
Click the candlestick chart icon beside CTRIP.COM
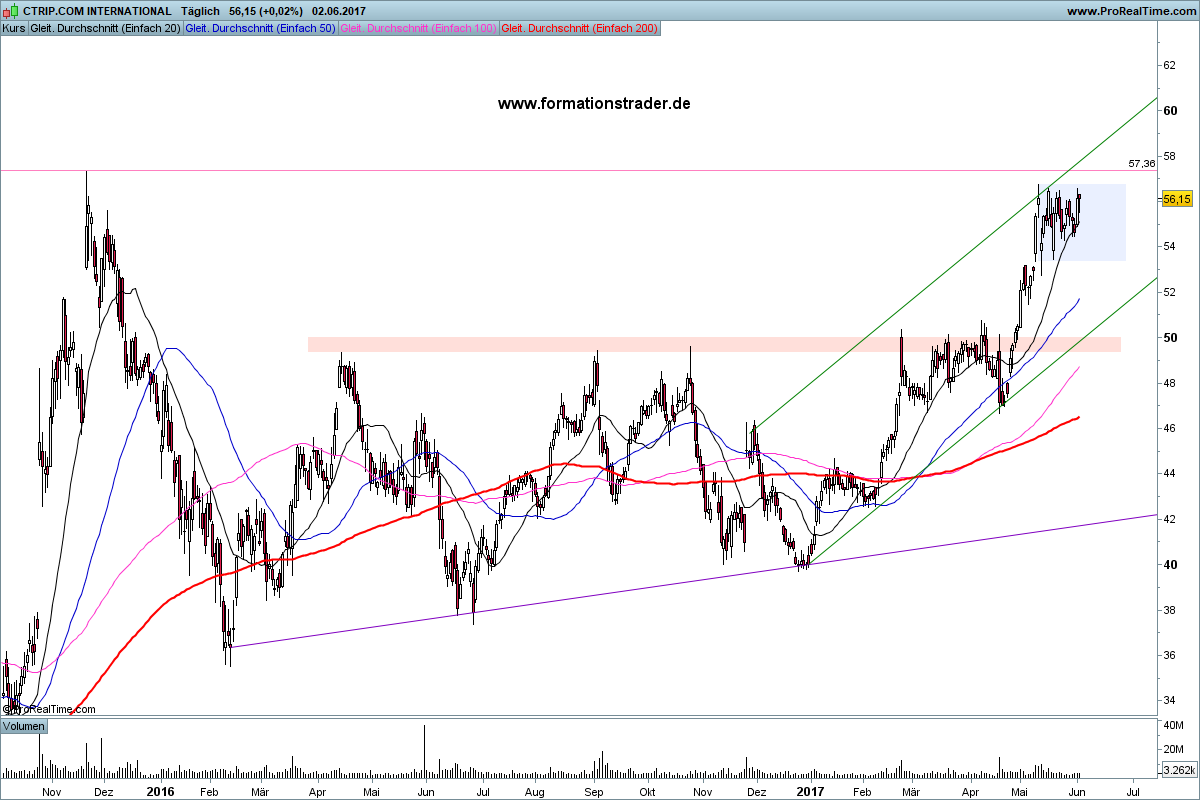[12, 11]
